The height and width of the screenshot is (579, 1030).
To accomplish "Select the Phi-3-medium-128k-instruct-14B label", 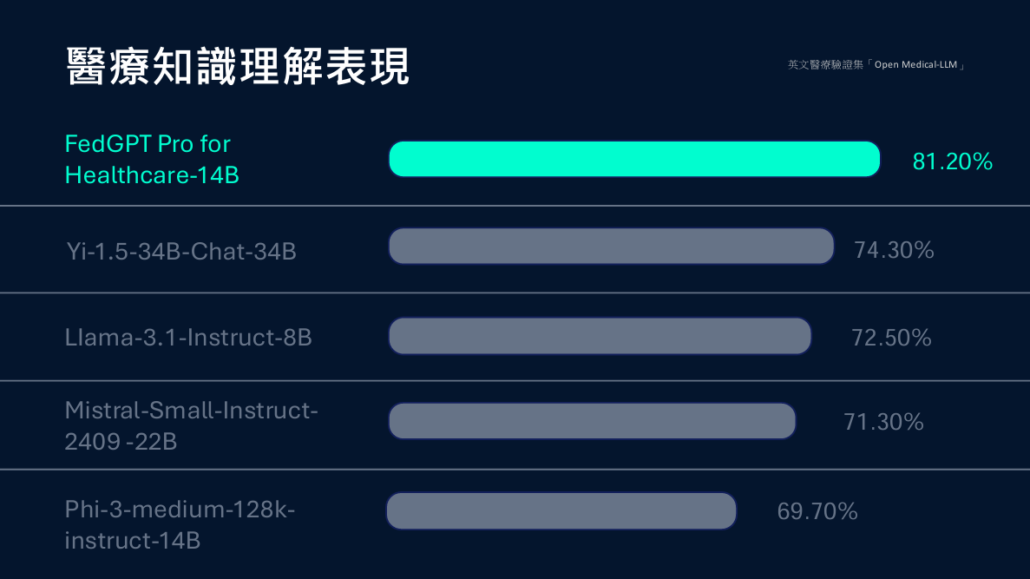I will point(180,524).
